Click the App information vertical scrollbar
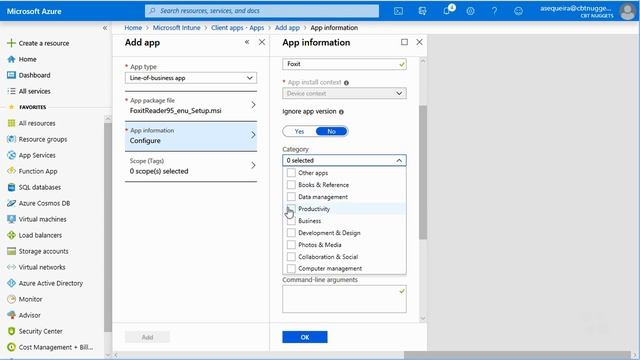The image size is (640, 360). [423, 172]
